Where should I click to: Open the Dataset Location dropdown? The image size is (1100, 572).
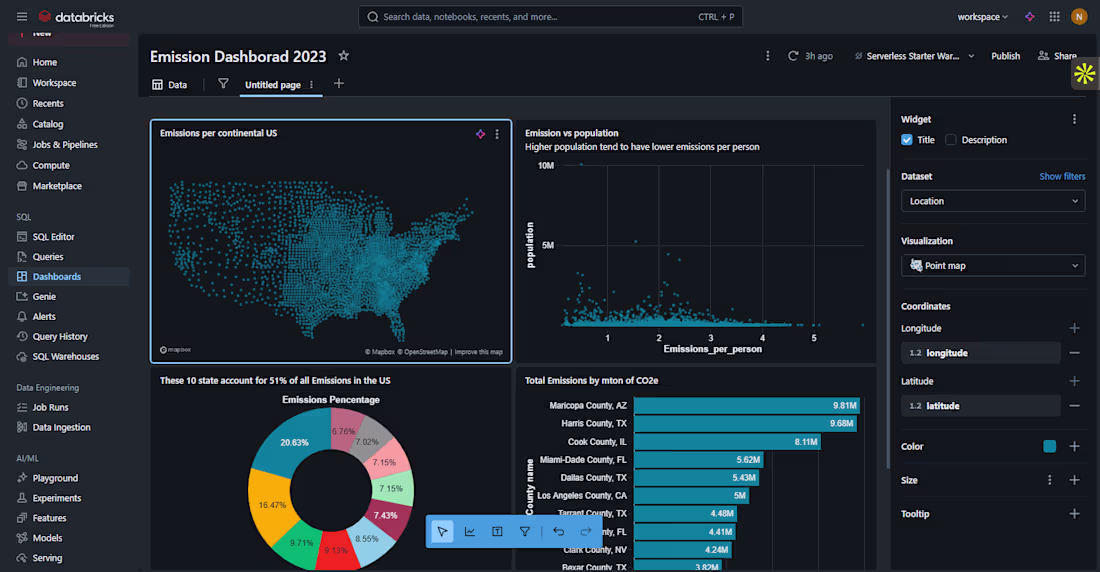[993, 201]
